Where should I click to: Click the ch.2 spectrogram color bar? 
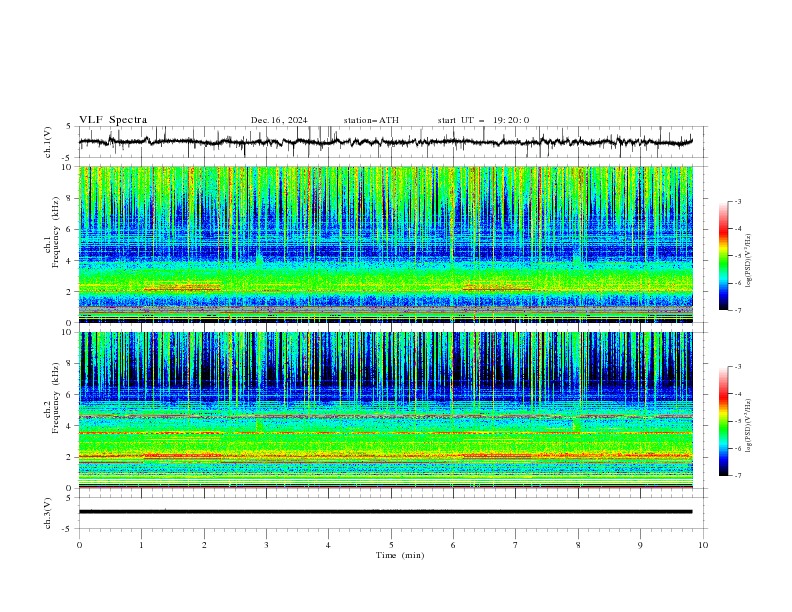tap(723, 421)
